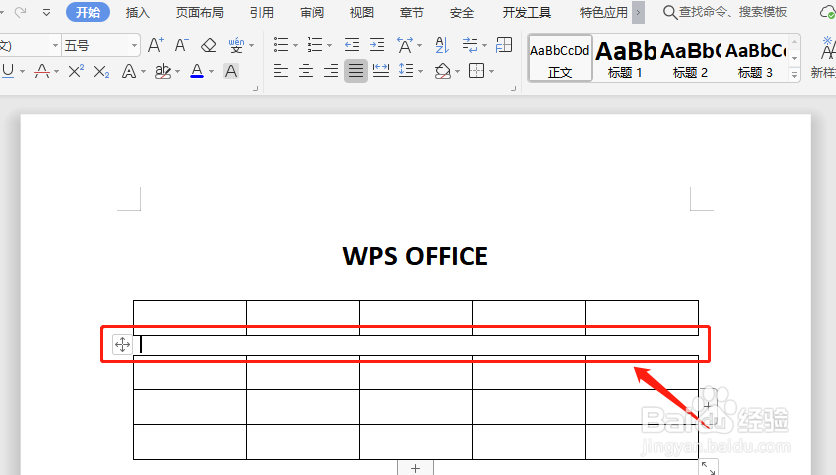
Task: Click the shading paint bucket icon
Action: tap(443, 71)
